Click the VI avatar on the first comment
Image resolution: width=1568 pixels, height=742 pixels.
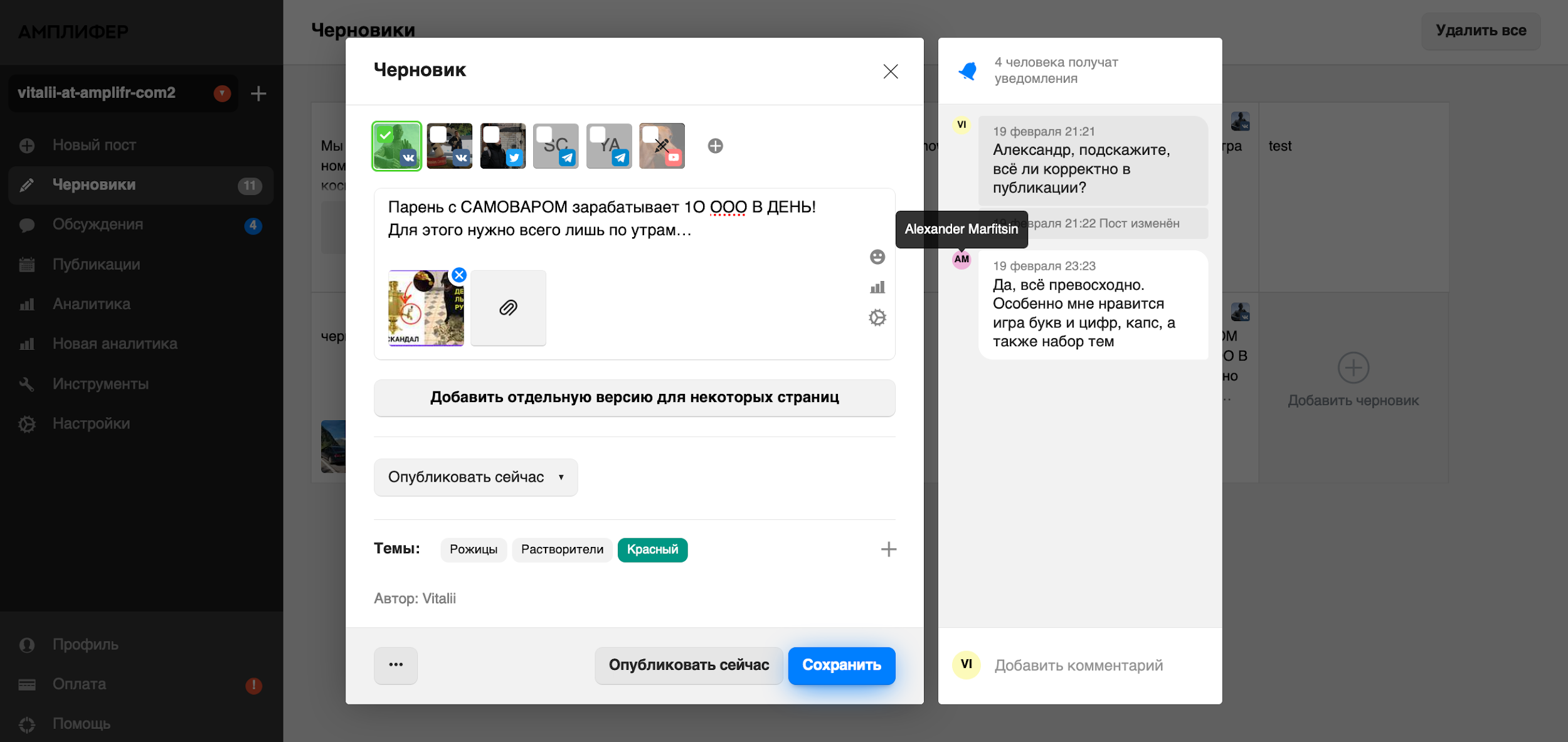coord(961,125)
